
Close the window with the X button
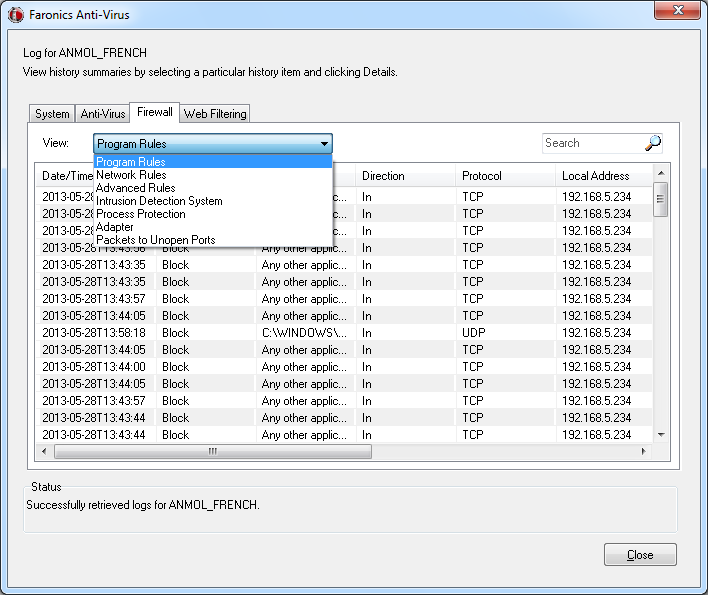tap(677, 10)
